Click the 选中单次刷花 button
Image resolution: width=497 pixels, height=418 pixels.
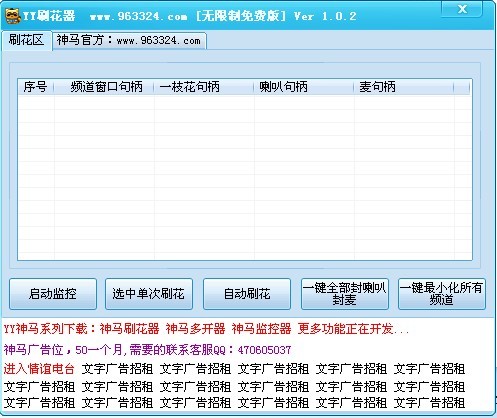(149, 294)
